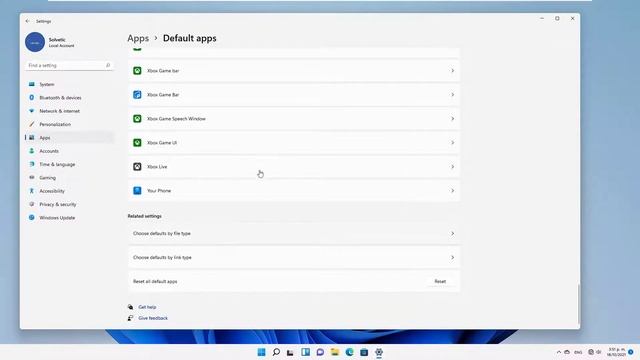Viewport: 640px width, 360px height.
Task: Show hidden system tray icons
Action: 559,352
